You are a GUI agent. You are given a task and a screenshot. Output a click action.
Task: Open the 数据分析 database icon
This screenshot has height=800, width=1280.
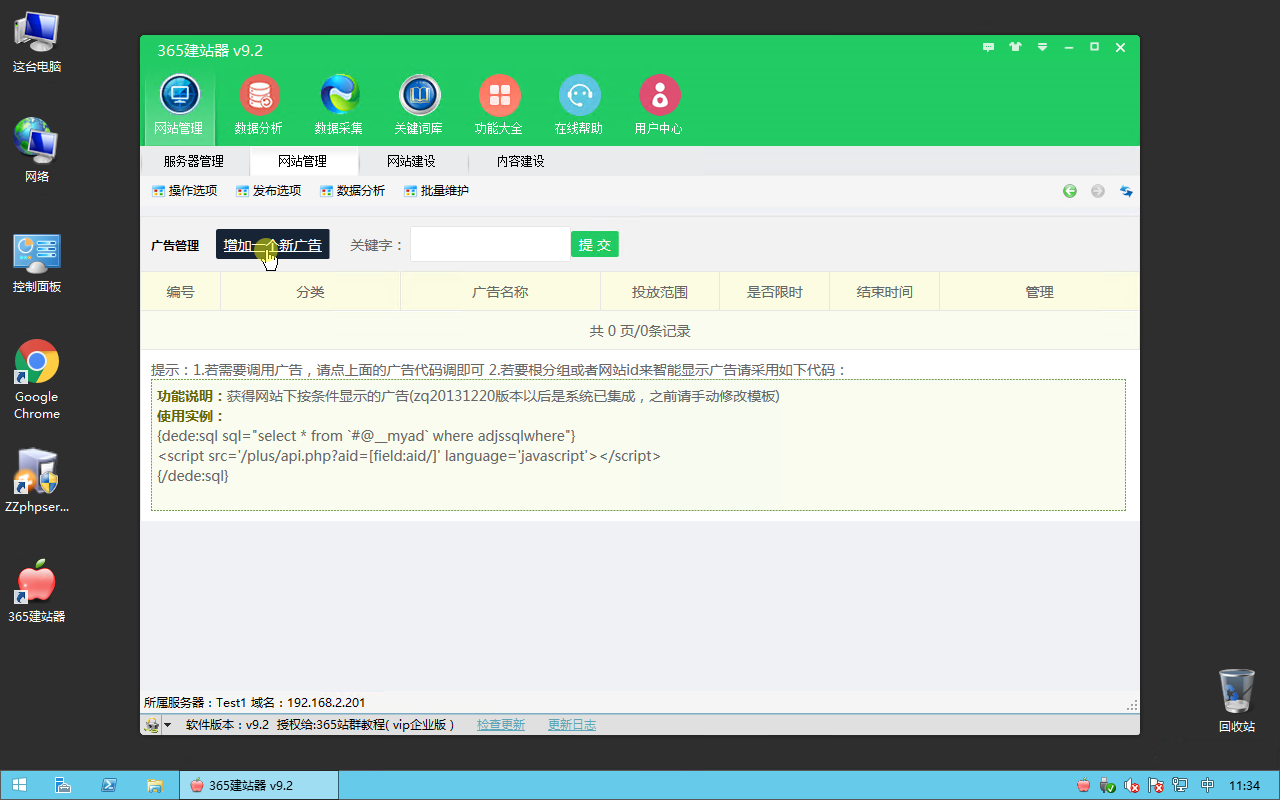tap(259, 105)
